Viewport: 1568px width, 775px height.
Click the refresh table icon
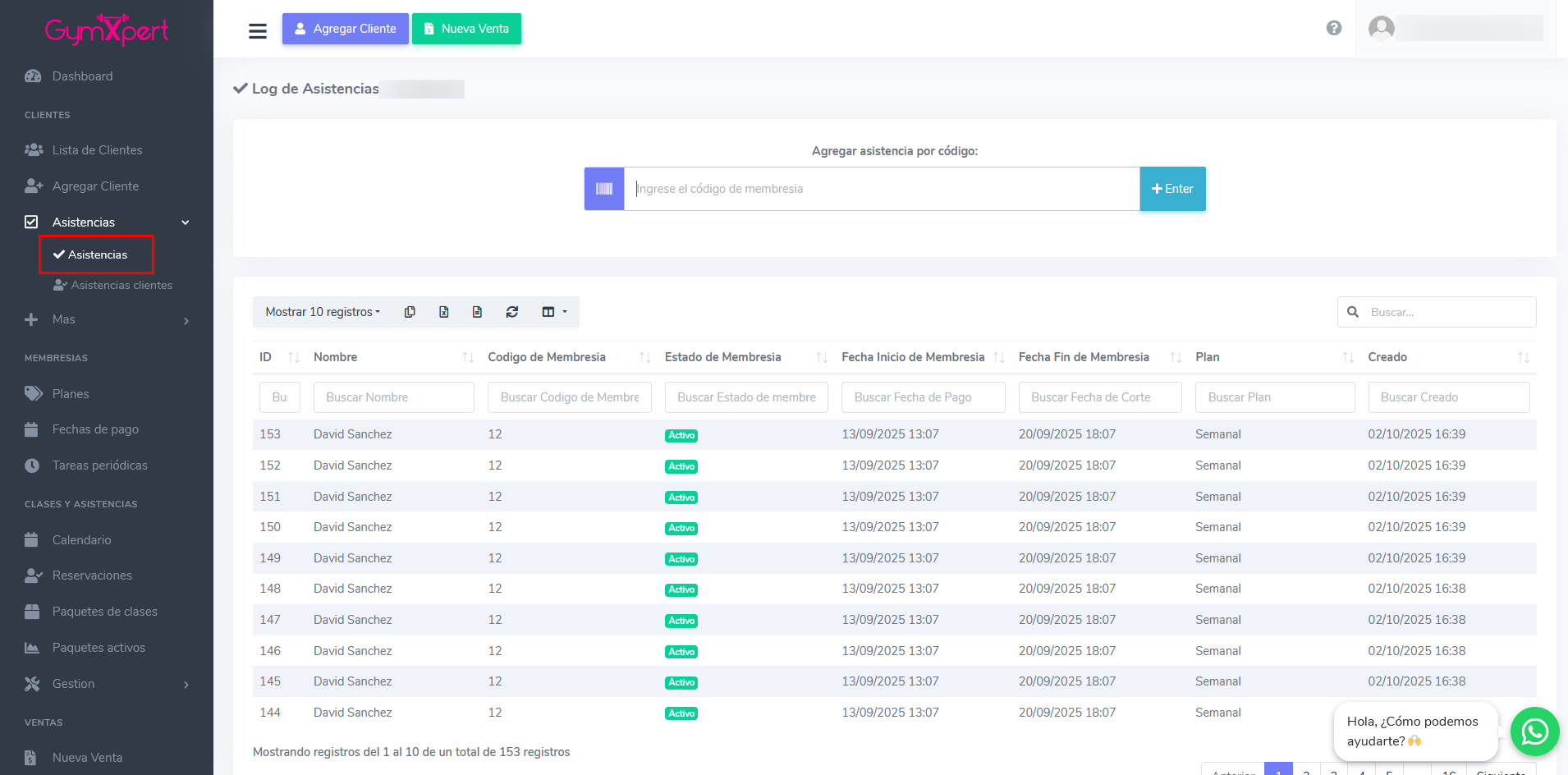point(512,312)
